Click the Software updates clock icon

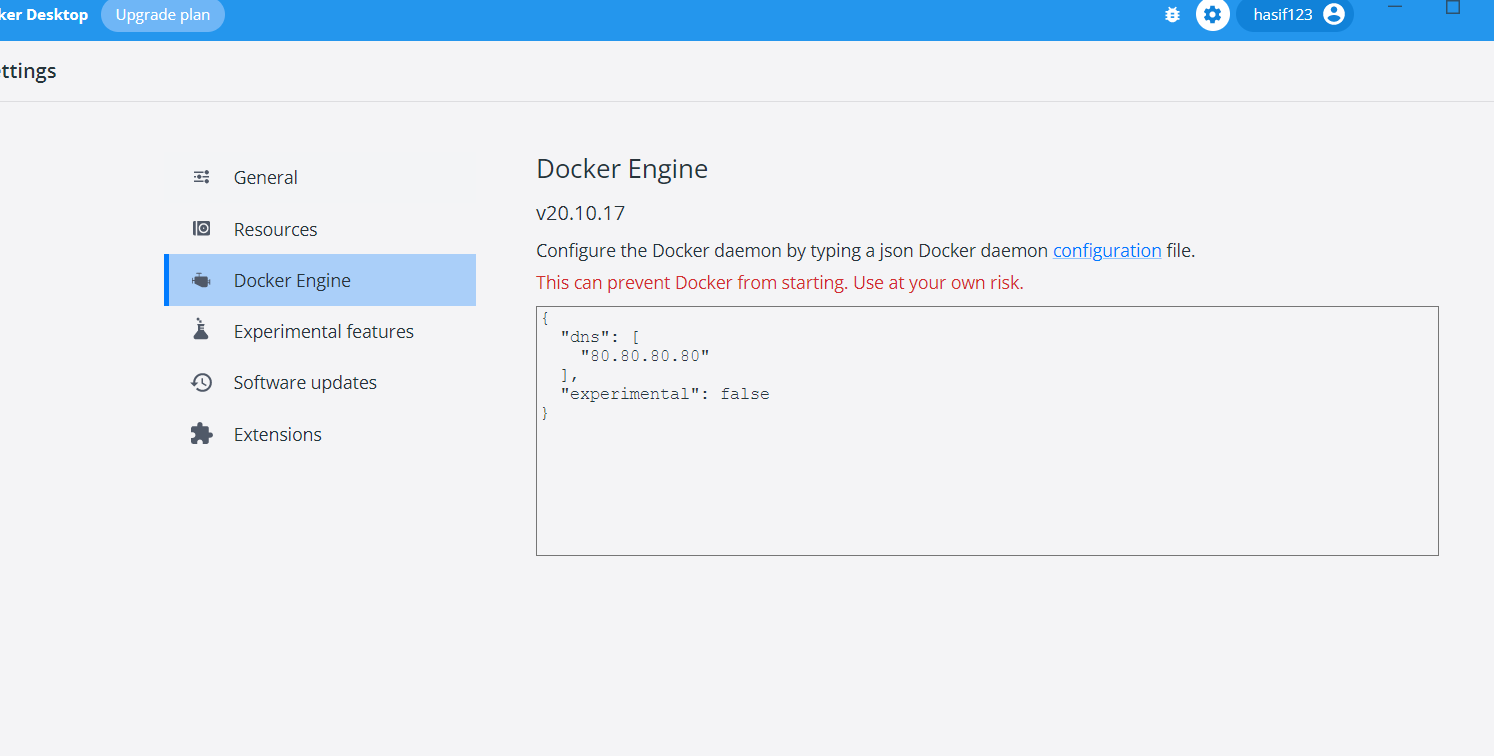pyautogui.click(x=201, y=381)
